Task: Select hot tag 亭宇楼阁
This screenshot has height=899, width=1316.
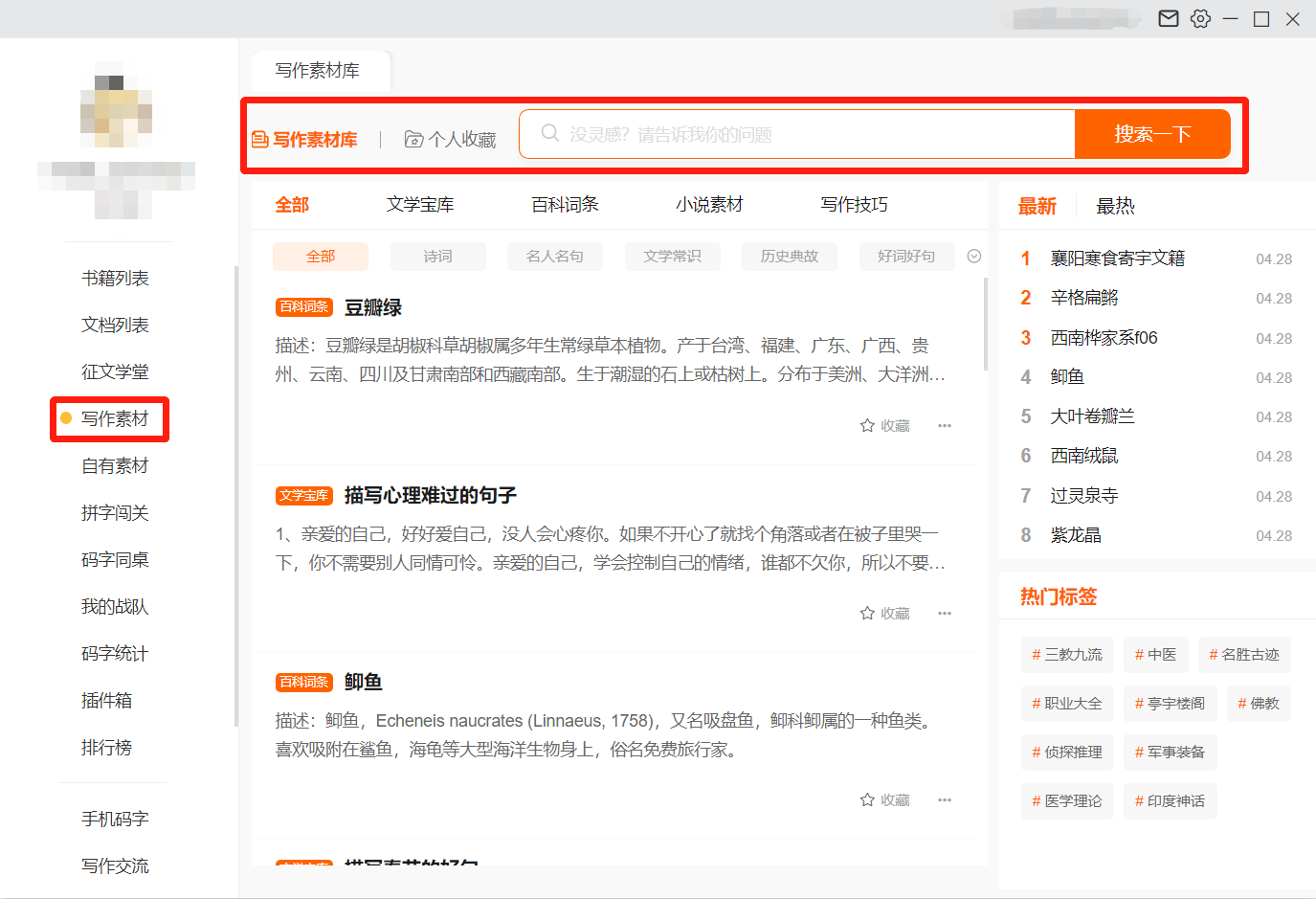Action: pyautogui.click(x=1171, y=704)
